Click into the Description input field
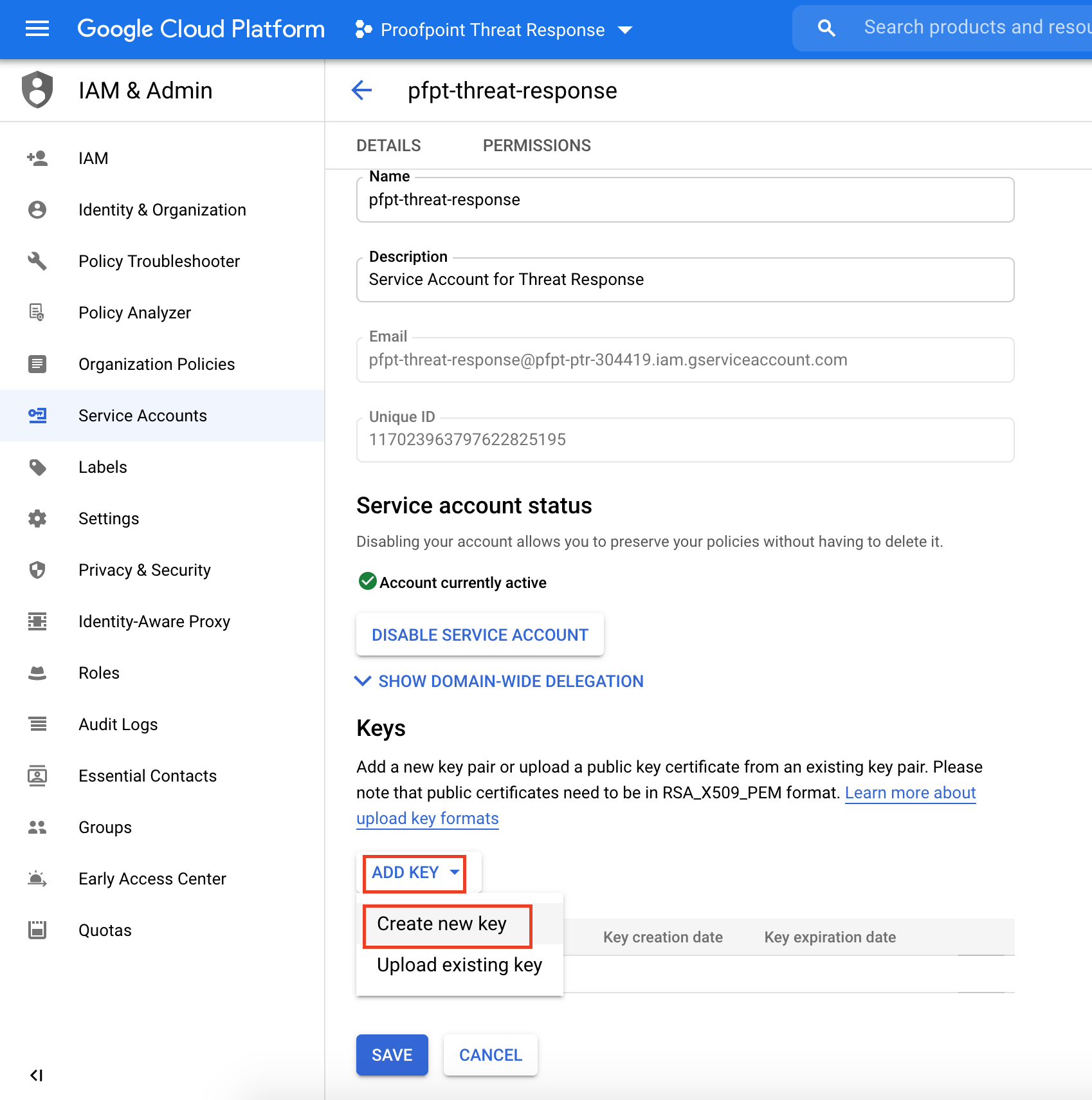 pos(685,280)
